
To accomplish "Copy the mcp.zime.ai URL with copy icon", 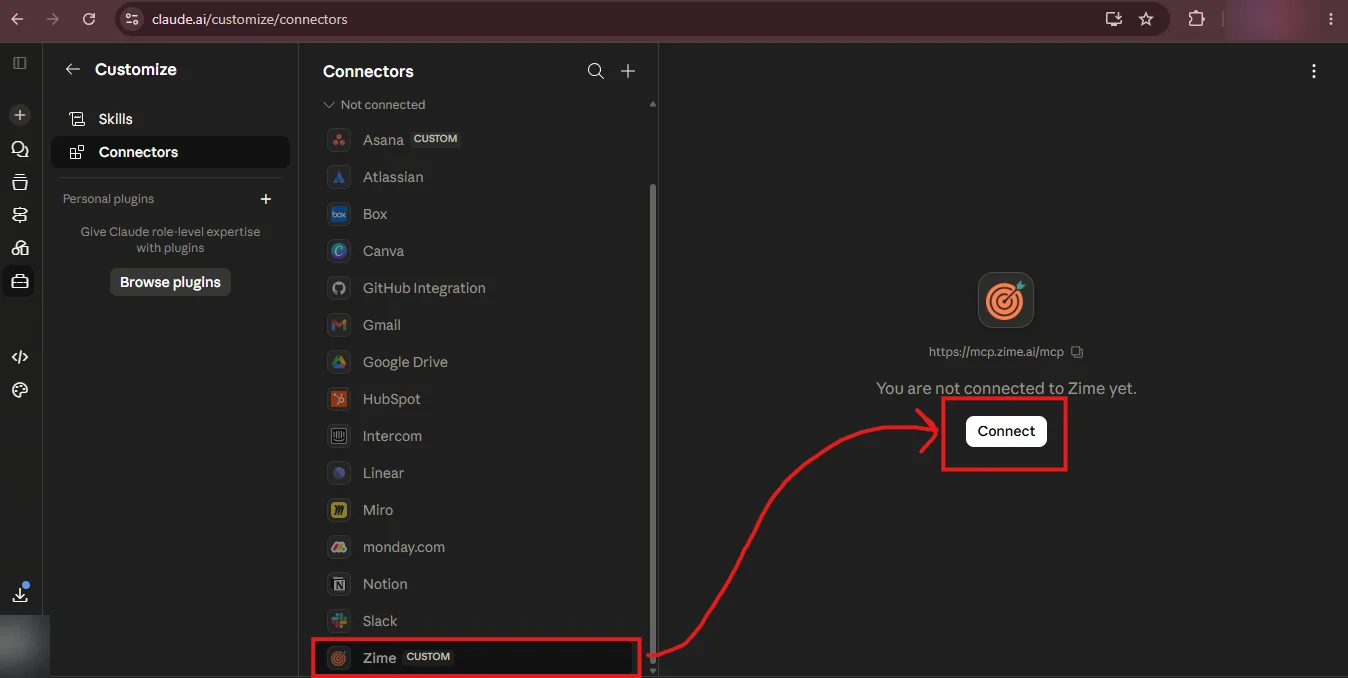I will pos(1077,352).
